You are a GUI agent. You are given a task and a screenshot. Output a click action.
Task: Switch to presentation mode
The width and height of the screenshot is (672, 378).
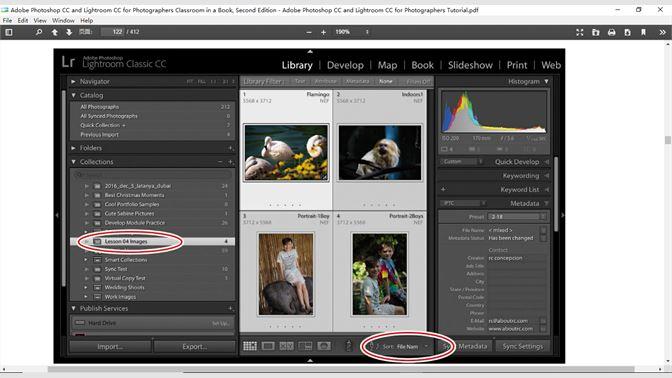(x=580, y=32)
